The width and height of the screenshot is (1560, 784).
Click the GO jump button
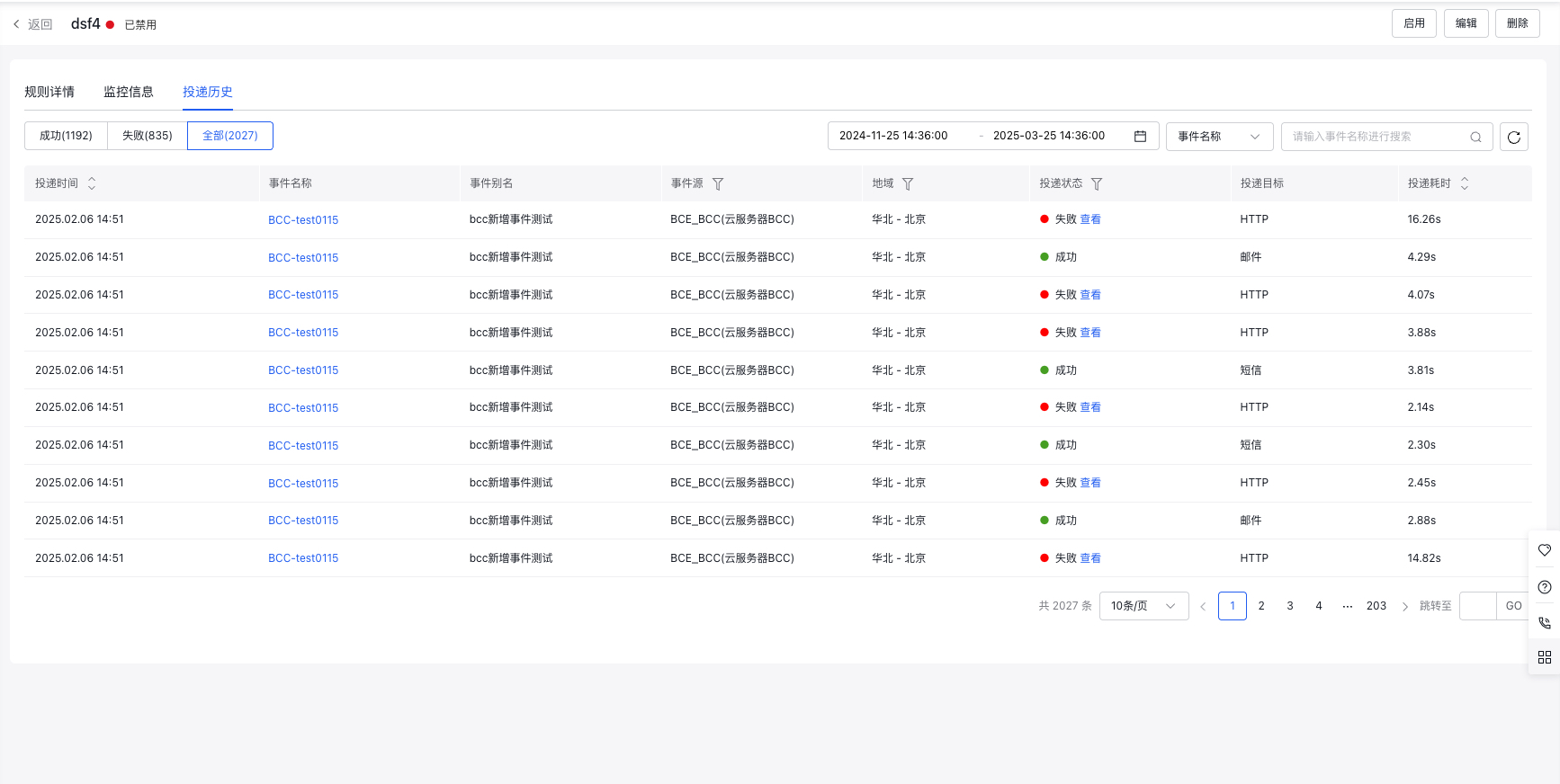(x=1513, y=606)
